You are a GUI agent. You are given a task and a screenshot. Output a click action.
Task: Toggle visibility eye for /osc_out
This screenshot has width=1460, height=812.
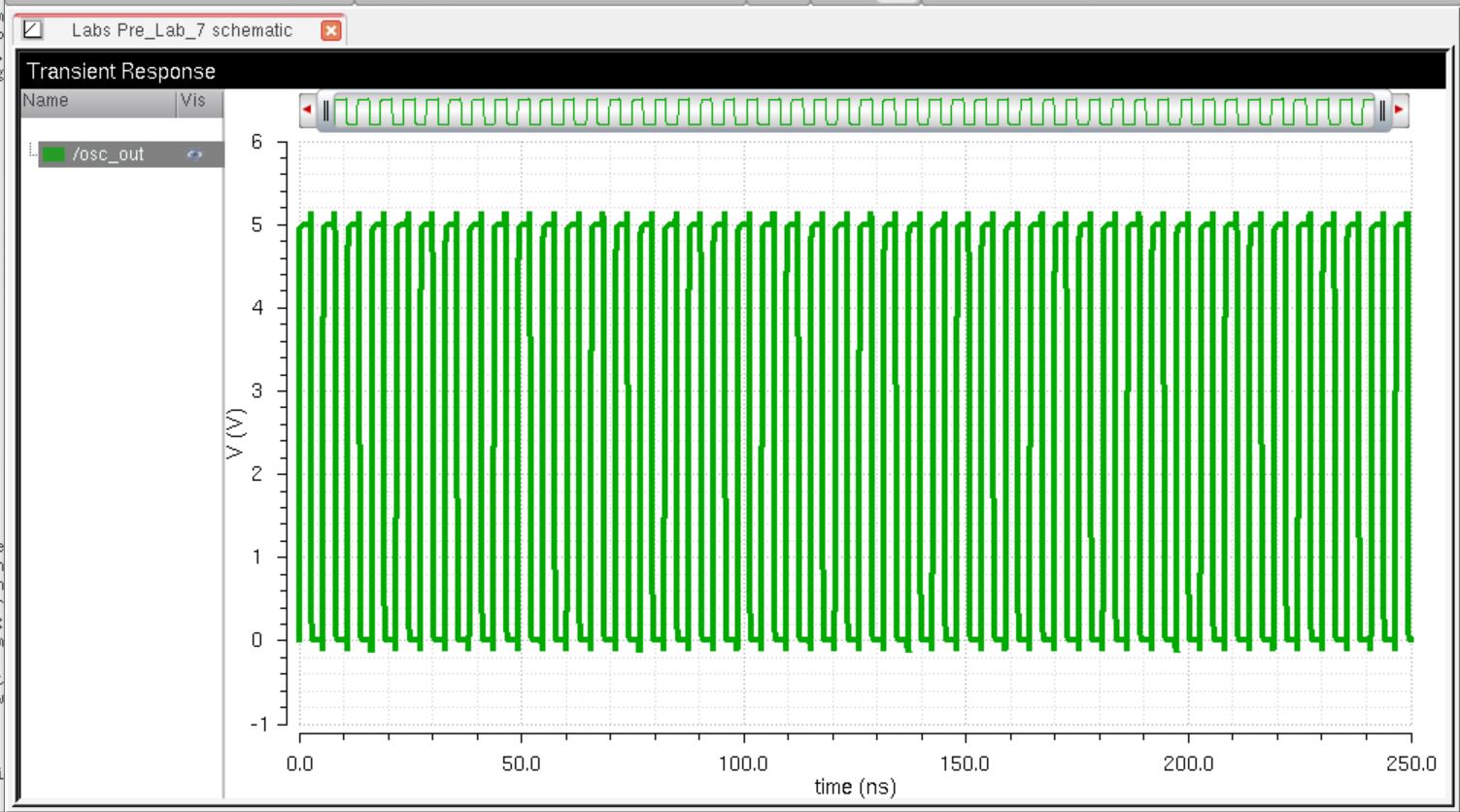pyautogui.click(x=194, y=154)
